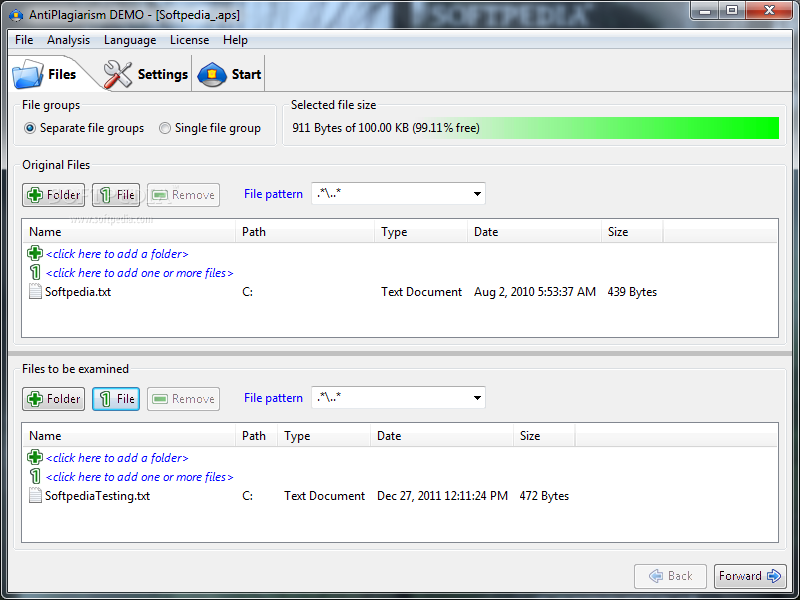
Task: Click 'Aug 2, 2010 5:53:37 AM' date cell
Action: click(535, 292)
